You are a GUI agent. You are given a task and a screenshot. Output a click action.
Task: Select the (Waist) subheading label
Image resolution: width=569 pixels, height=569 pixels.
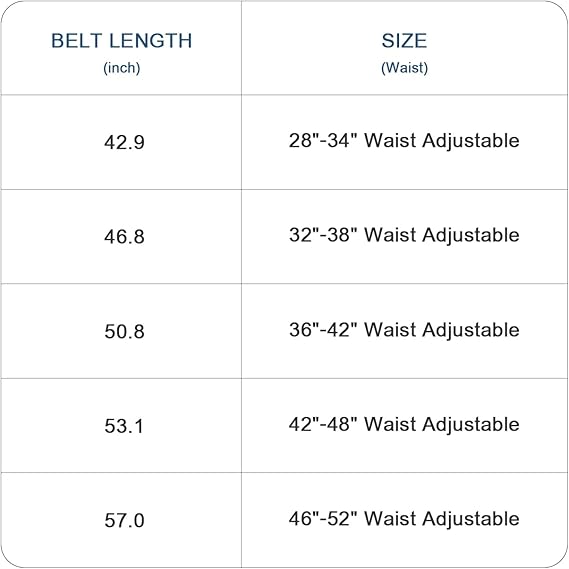tap(404, 68)
